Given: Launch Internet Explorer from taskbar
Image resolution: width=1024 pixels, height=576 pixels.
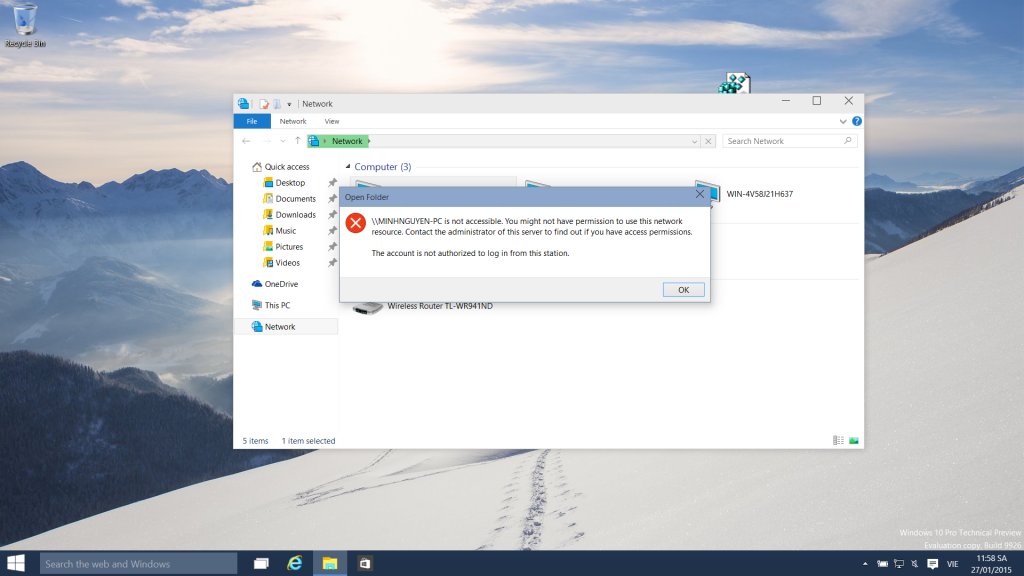Looking at the screenshot, I should click(x=295, y=564).
